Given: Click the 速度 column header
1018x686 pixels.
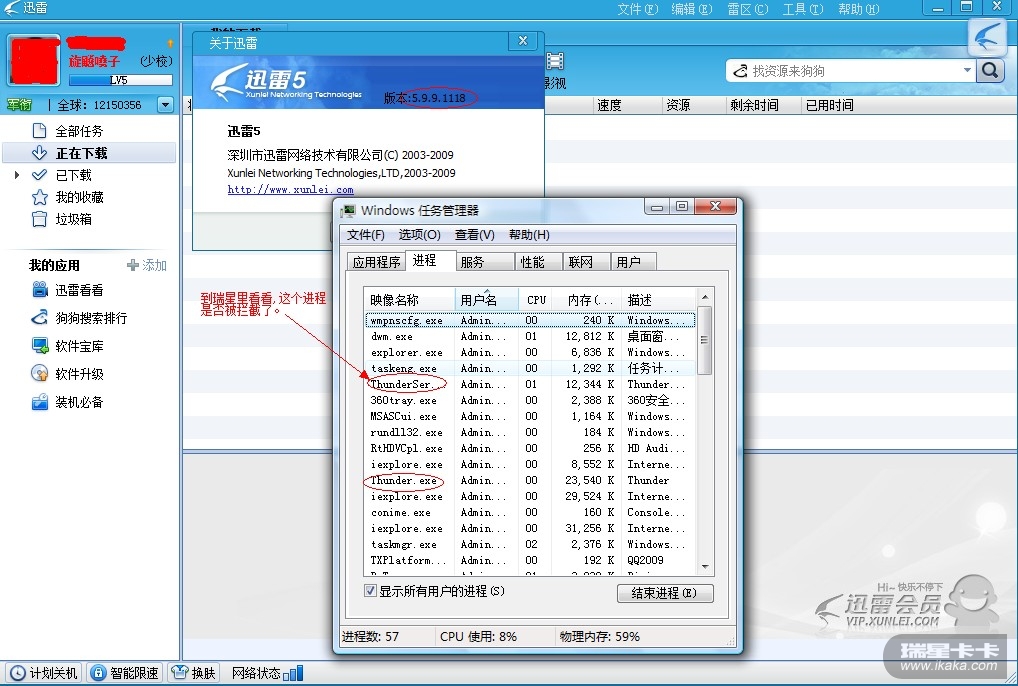Looking at the screenshot, I should (x=627, y=105).
